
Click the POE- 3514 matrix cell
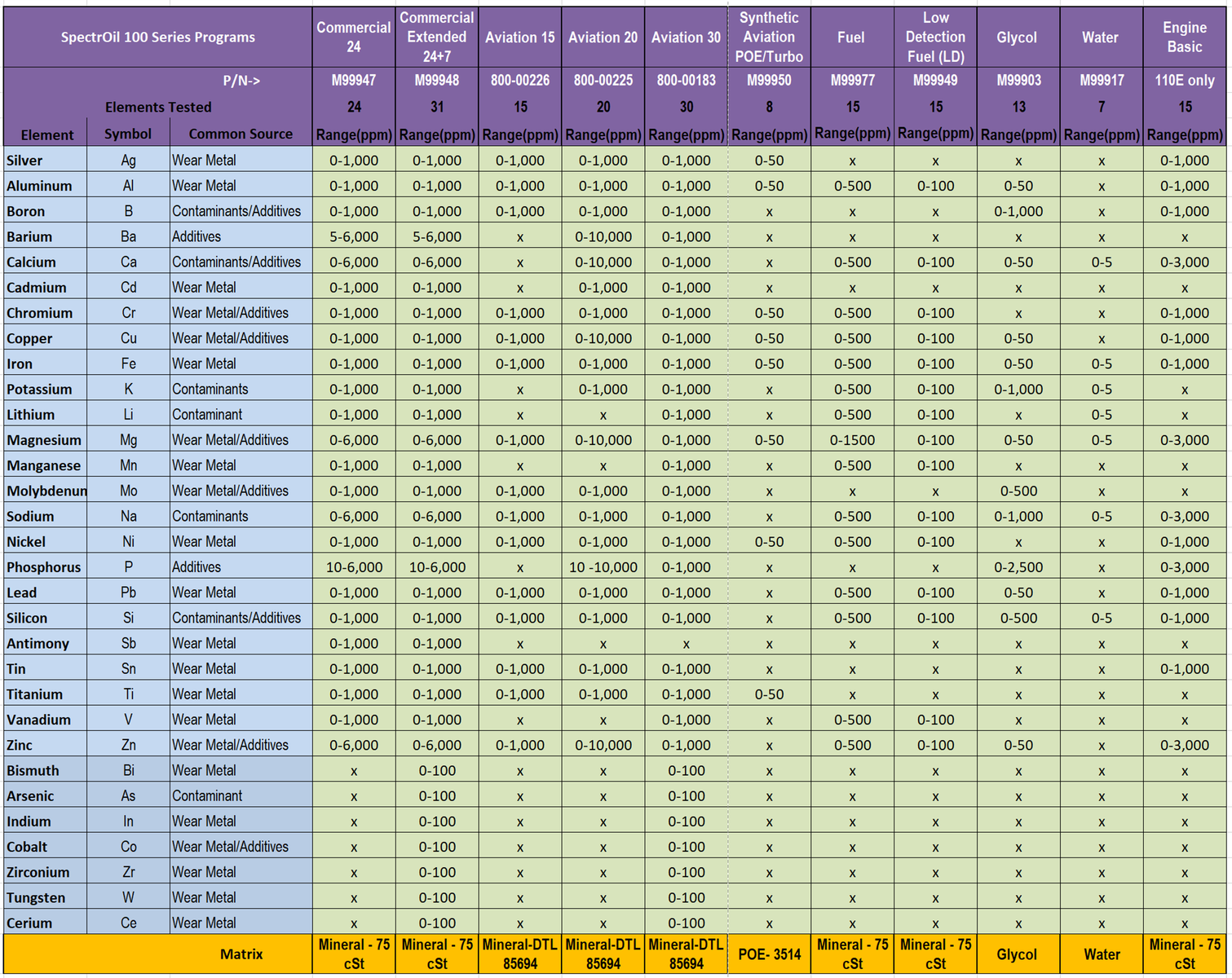[769, 954]
